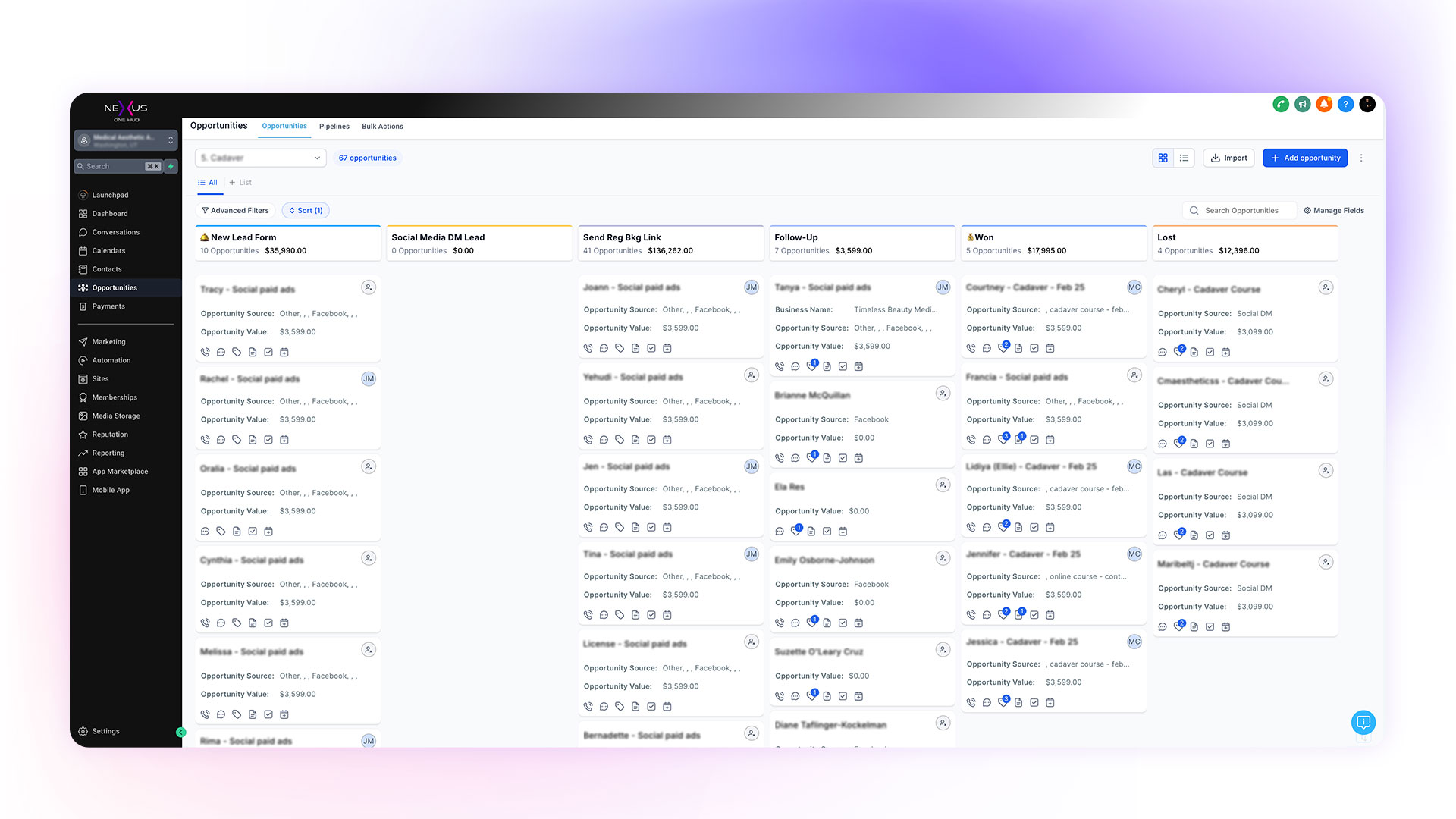Select the board (grid) view icon
This screenshot has width=1456, height=819.
click(x=1163, y=158)
